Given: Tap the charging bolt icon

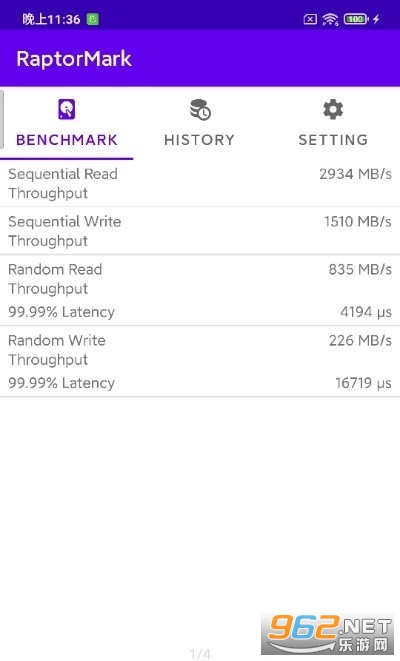Looking at the screenshot, I should 376,19.
